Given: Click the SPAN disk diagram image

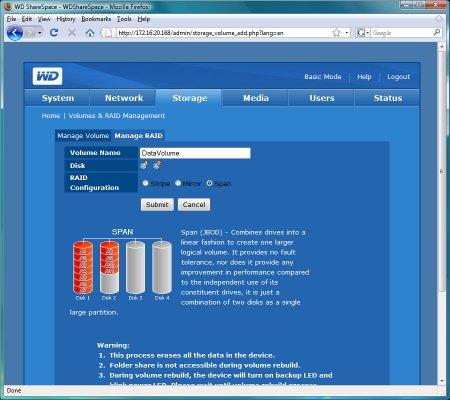Looking at the screenshot, I should point(122,265).
